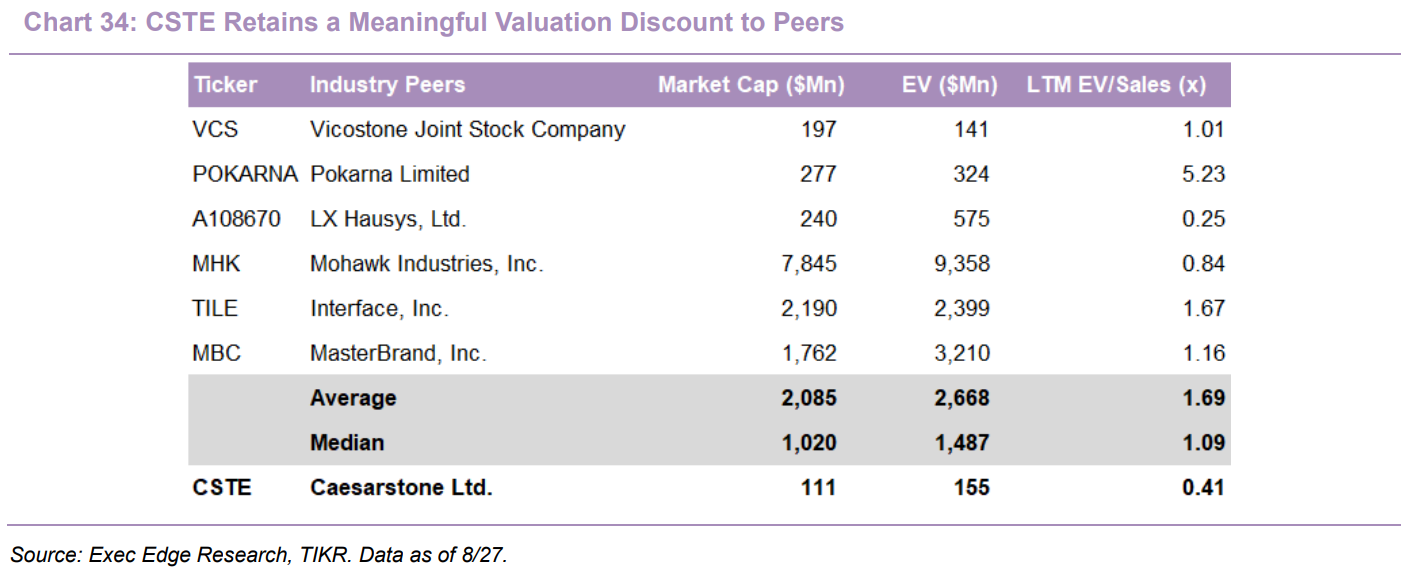Select the Median row label

(347, 442)
